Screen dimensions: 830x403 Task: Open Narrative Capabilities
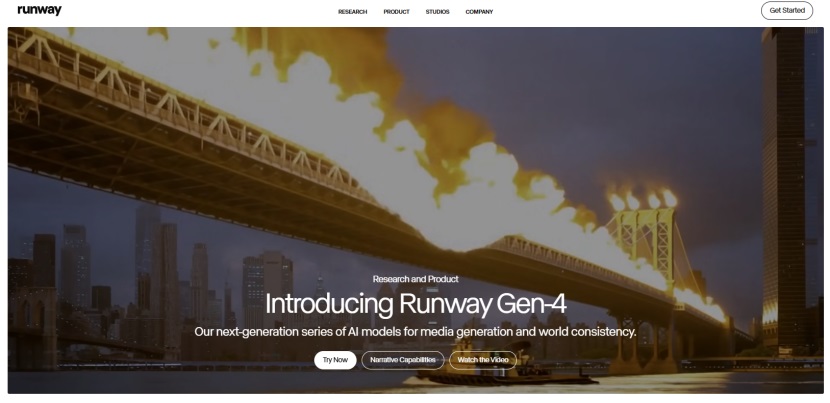coord(403,360)
